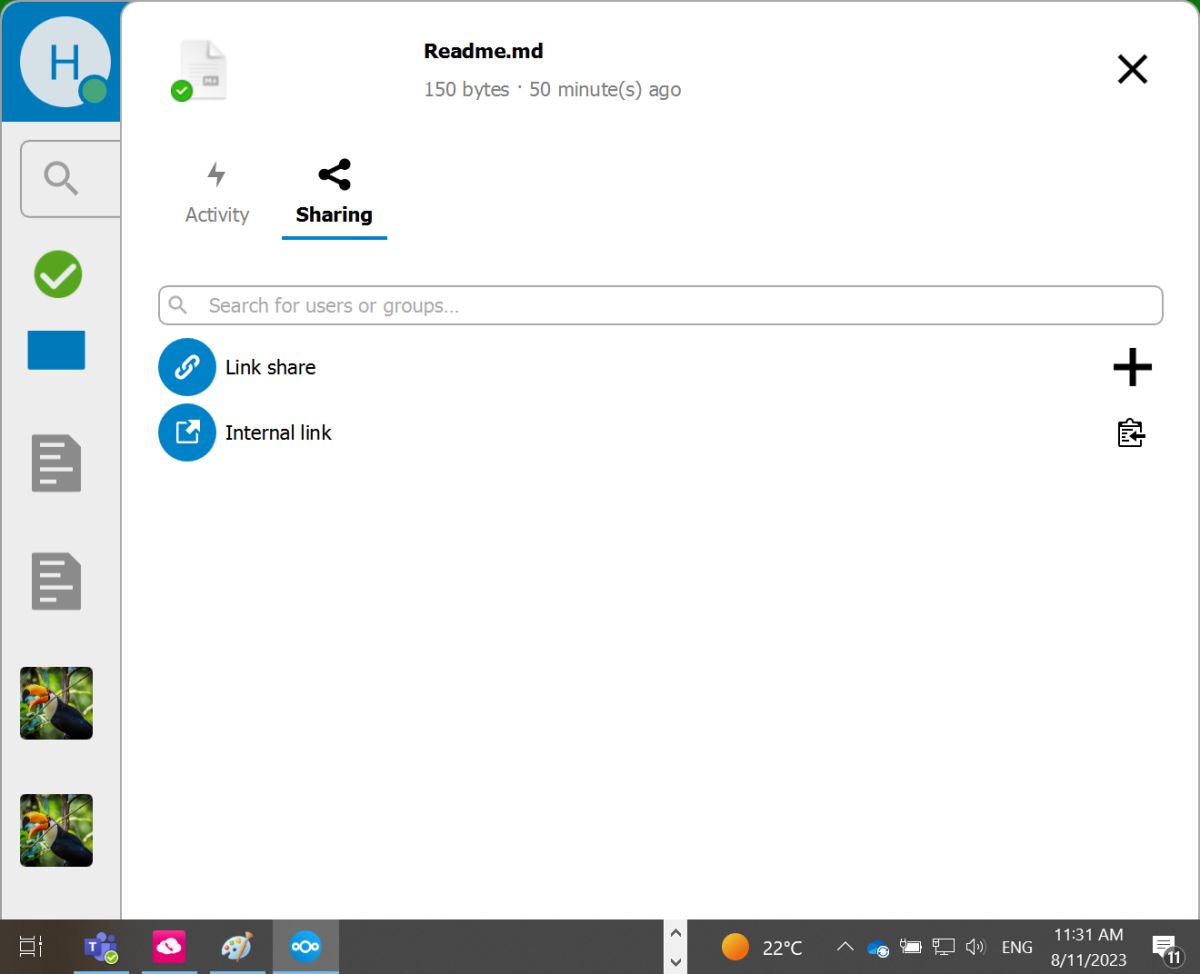Click the Readme.md file name

click(484, 51)
